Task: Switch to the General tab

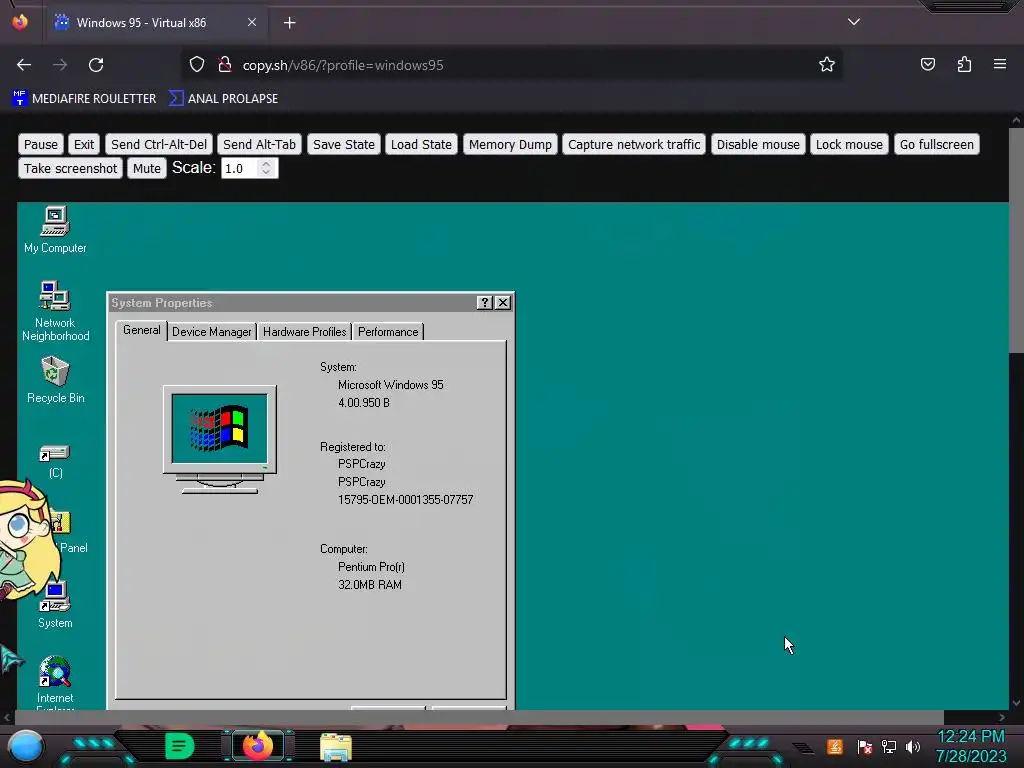Action: point(142,330)
